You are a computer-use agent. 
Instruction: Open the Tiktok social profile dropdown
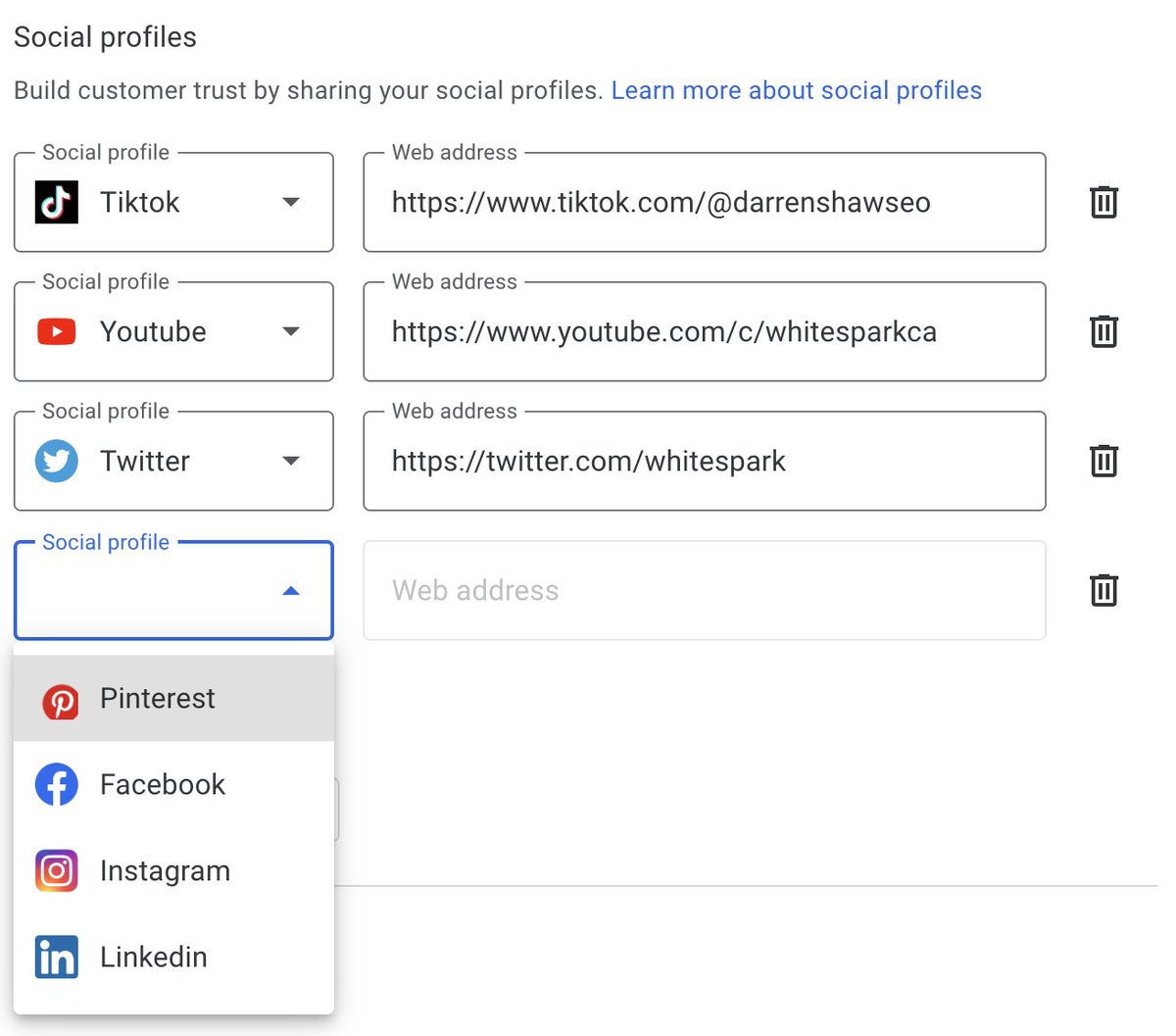click(173, 202)
